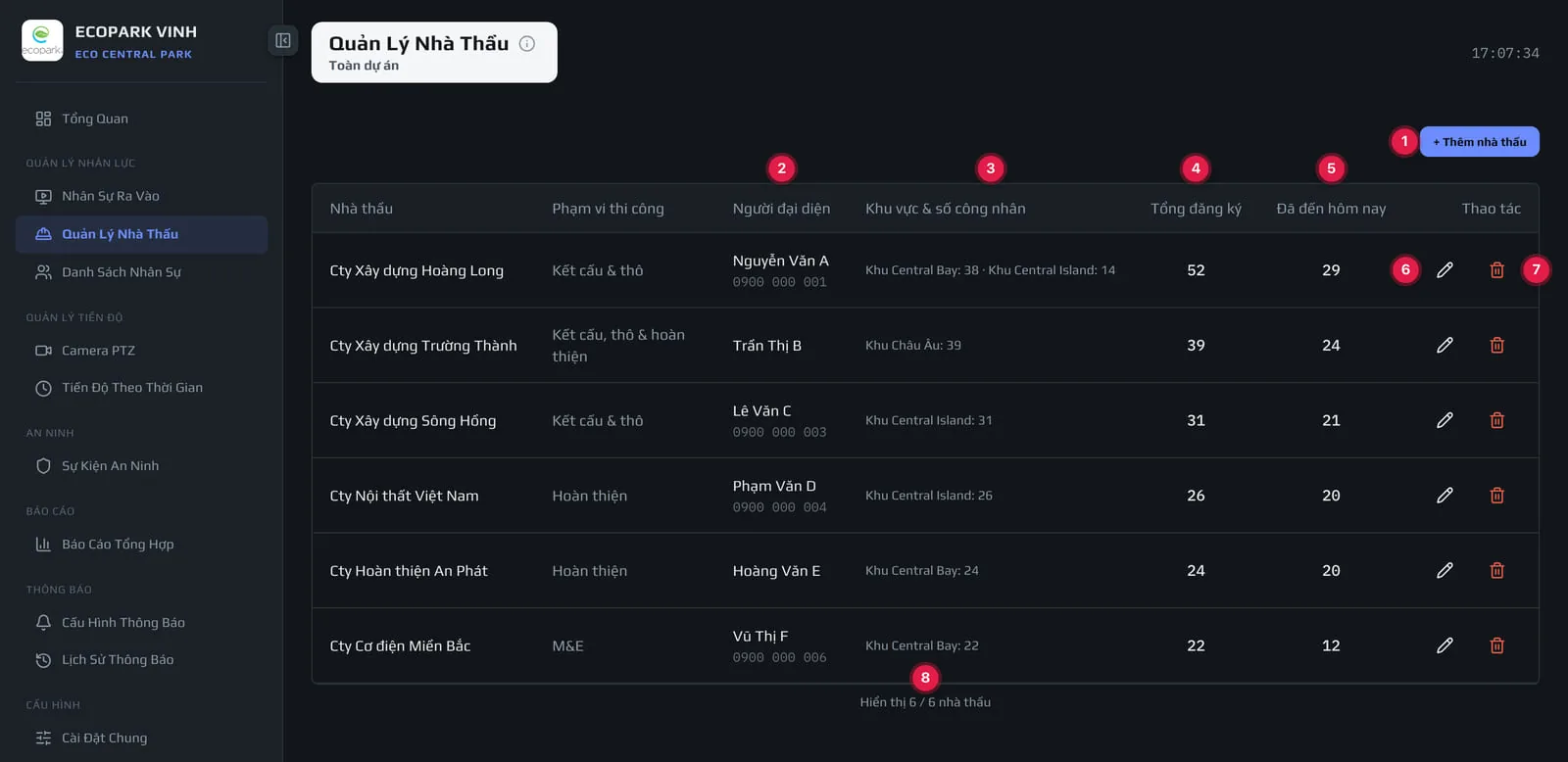Click pencil icon for Cty Xây dựng Sông Hồng
Screen dimensions: 1568x762
click(x=1445, y=420)
